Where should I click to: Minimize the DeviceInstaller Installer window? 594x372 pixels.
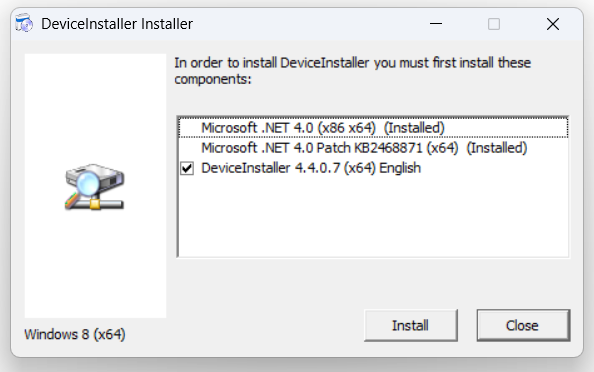(x=436, y=24)
